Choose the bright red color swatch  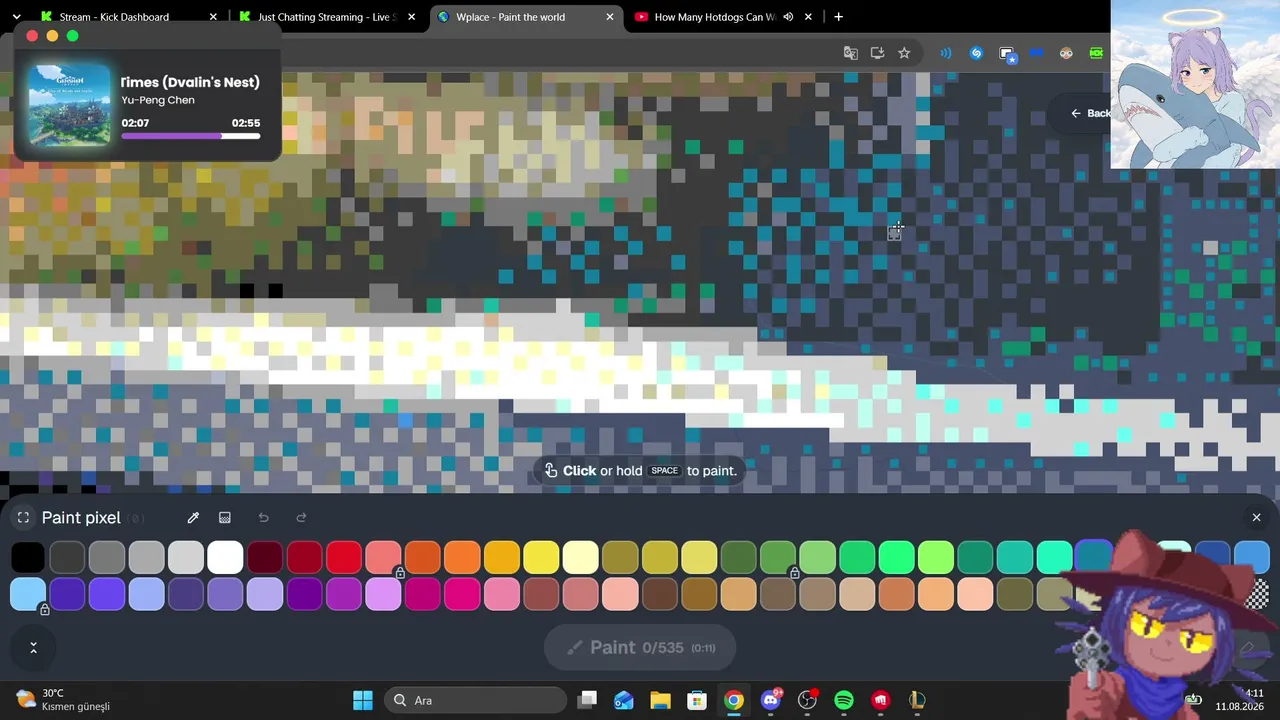pyautogui.click(x=344, y=557)
